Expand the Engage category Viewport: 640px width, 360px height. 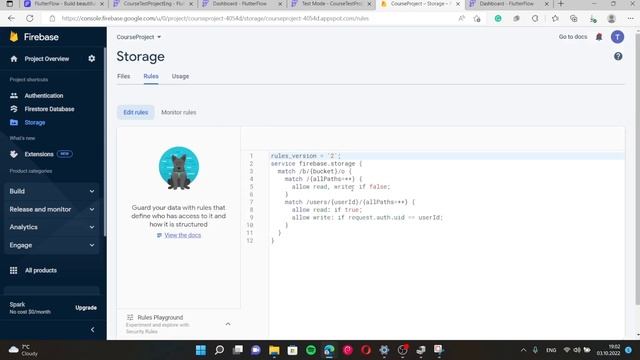(52, 245)
